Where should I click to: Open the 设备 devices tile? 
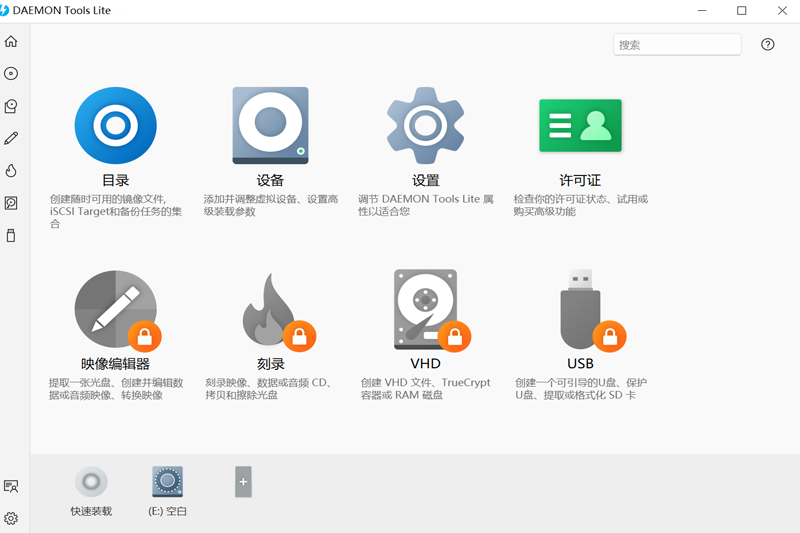270,126
